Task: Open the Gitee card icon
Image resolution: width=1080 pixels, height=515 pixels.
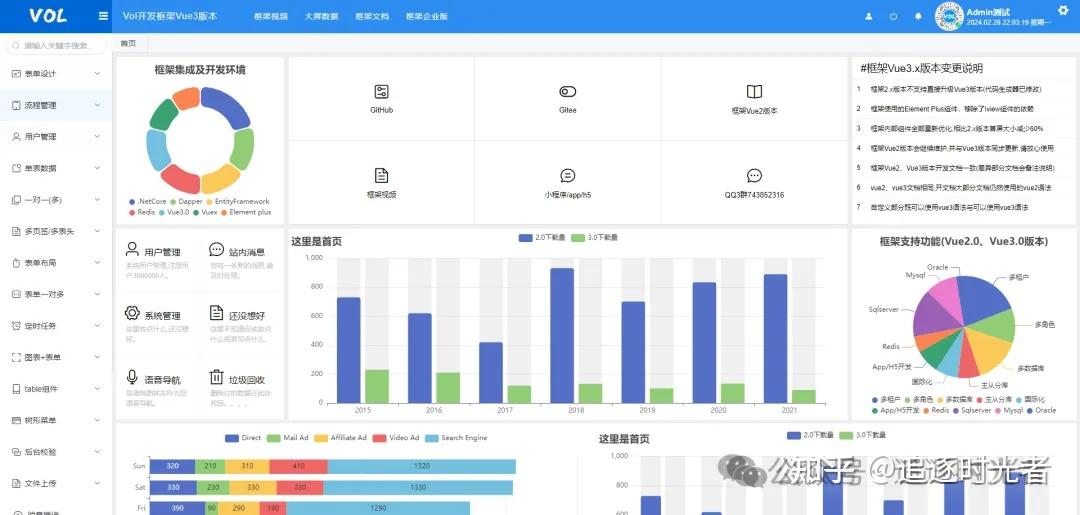Action: (x=568, y=92)
